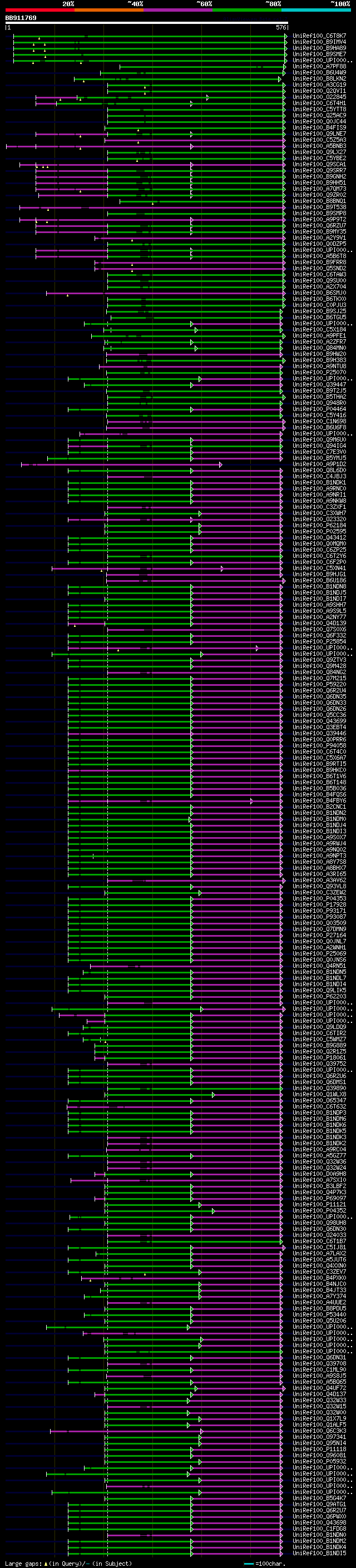Open hit UniRef100_A7PF88
The width and height of the screenshot is (356, 1568).
(319, 66)
